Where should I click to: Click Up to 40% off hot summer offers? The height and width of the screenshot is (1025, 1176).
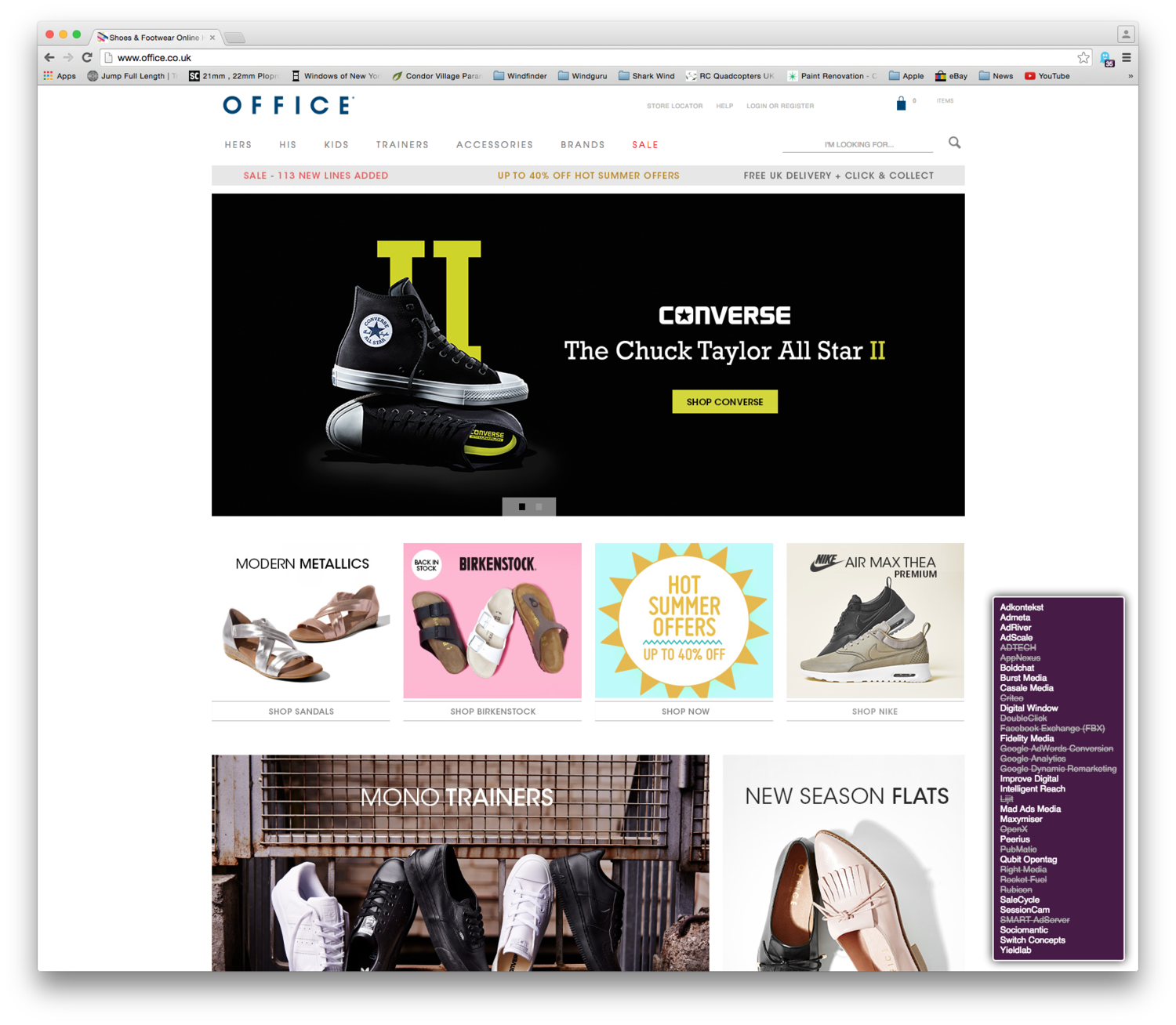(588, 176)
